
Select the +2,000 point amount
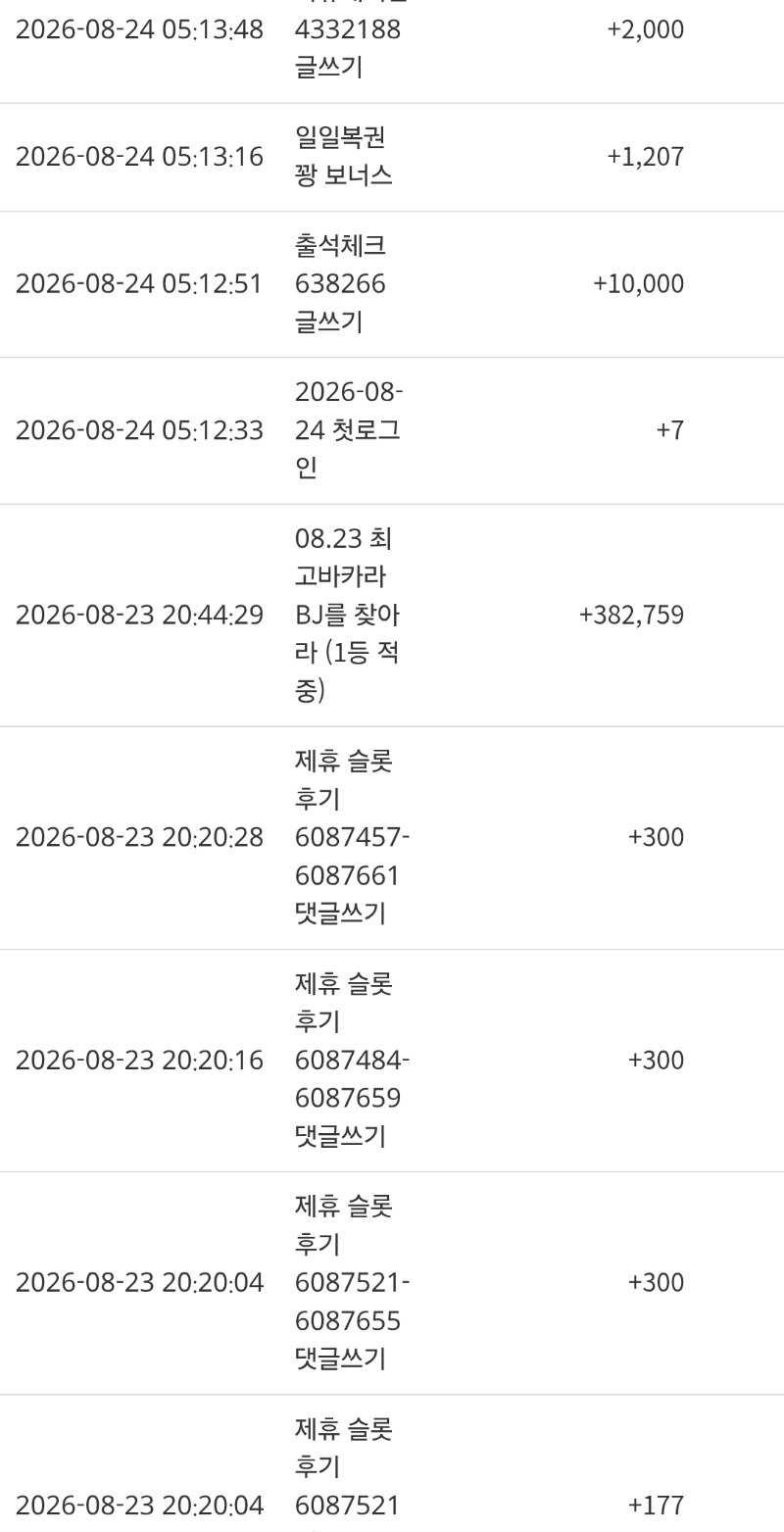click(646, 29)
